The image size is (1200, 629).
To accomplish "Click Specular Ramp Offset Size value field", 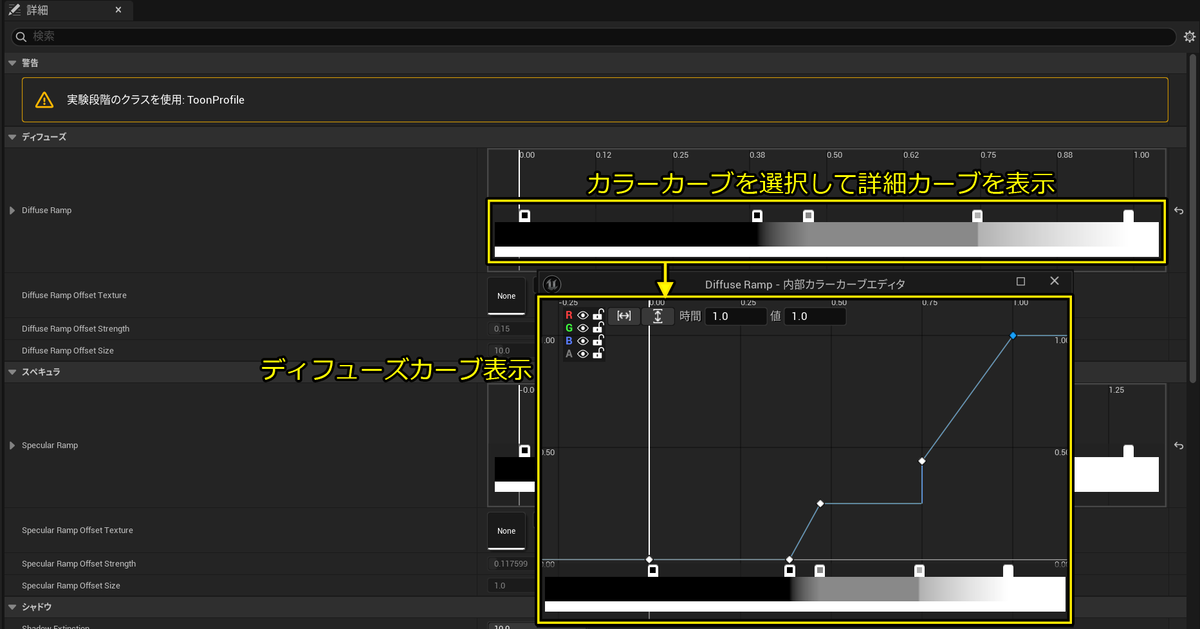I will [x=512, y=586].
